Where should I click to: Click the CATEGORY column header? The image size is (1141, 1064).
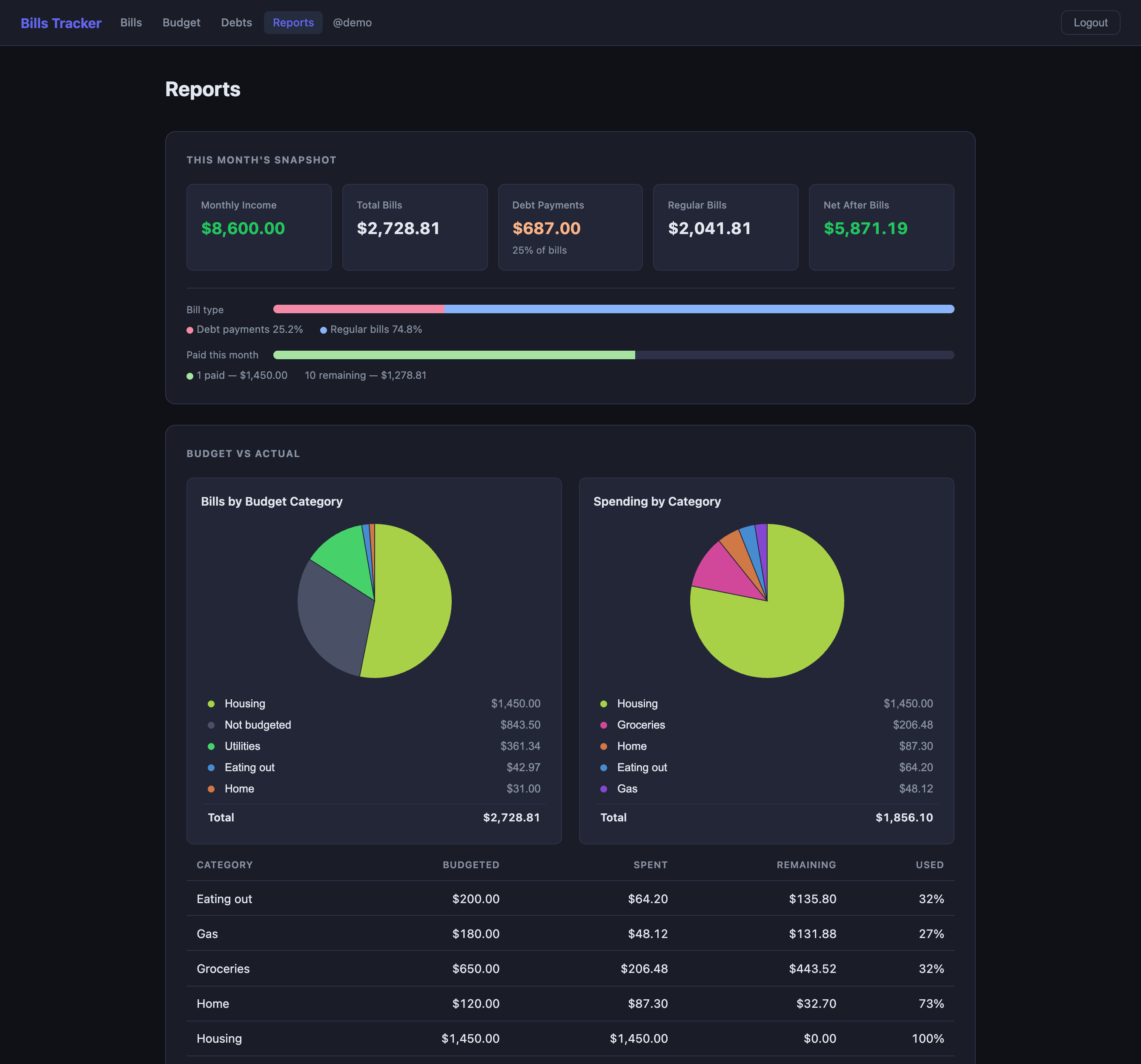pos(224,865)
